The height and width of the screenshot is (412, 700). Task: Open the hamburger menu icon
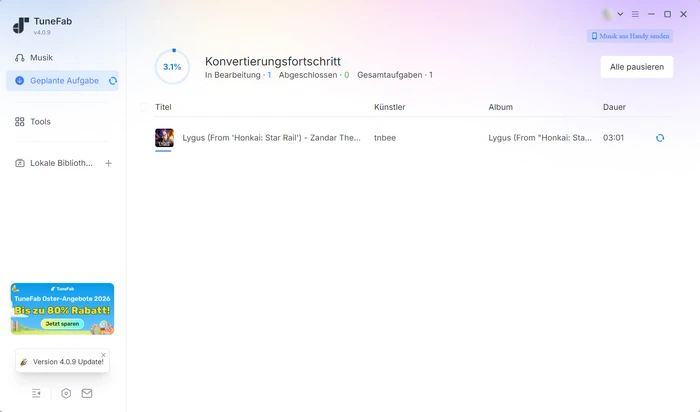[x=635, y=14]
